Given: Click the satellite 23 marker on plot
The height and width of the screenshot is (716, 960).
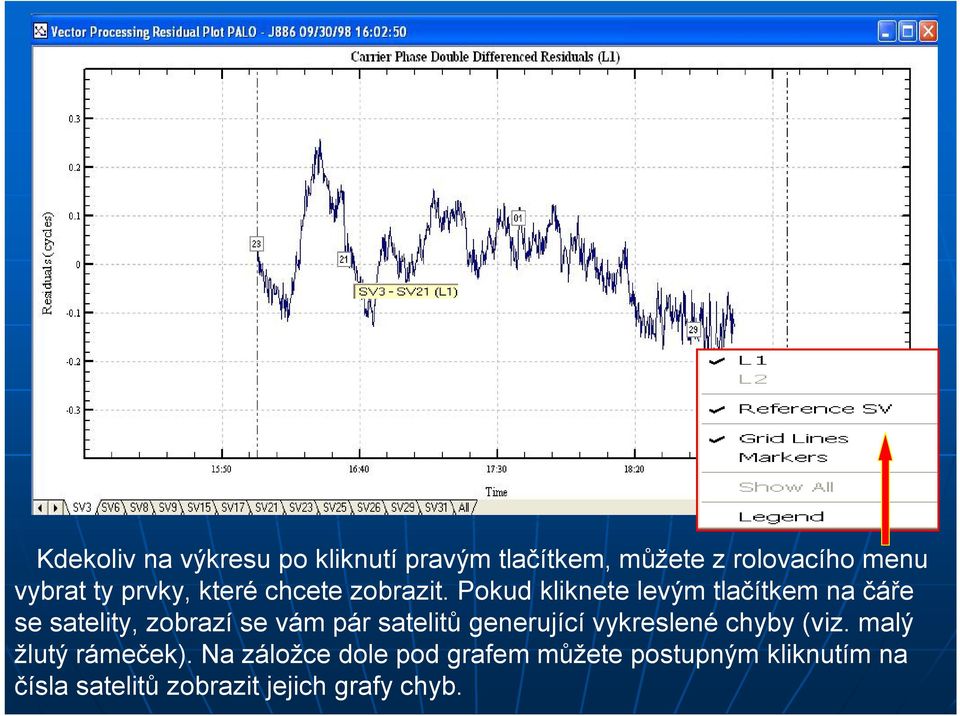Looking at the screenshot, I should (257, 244).
